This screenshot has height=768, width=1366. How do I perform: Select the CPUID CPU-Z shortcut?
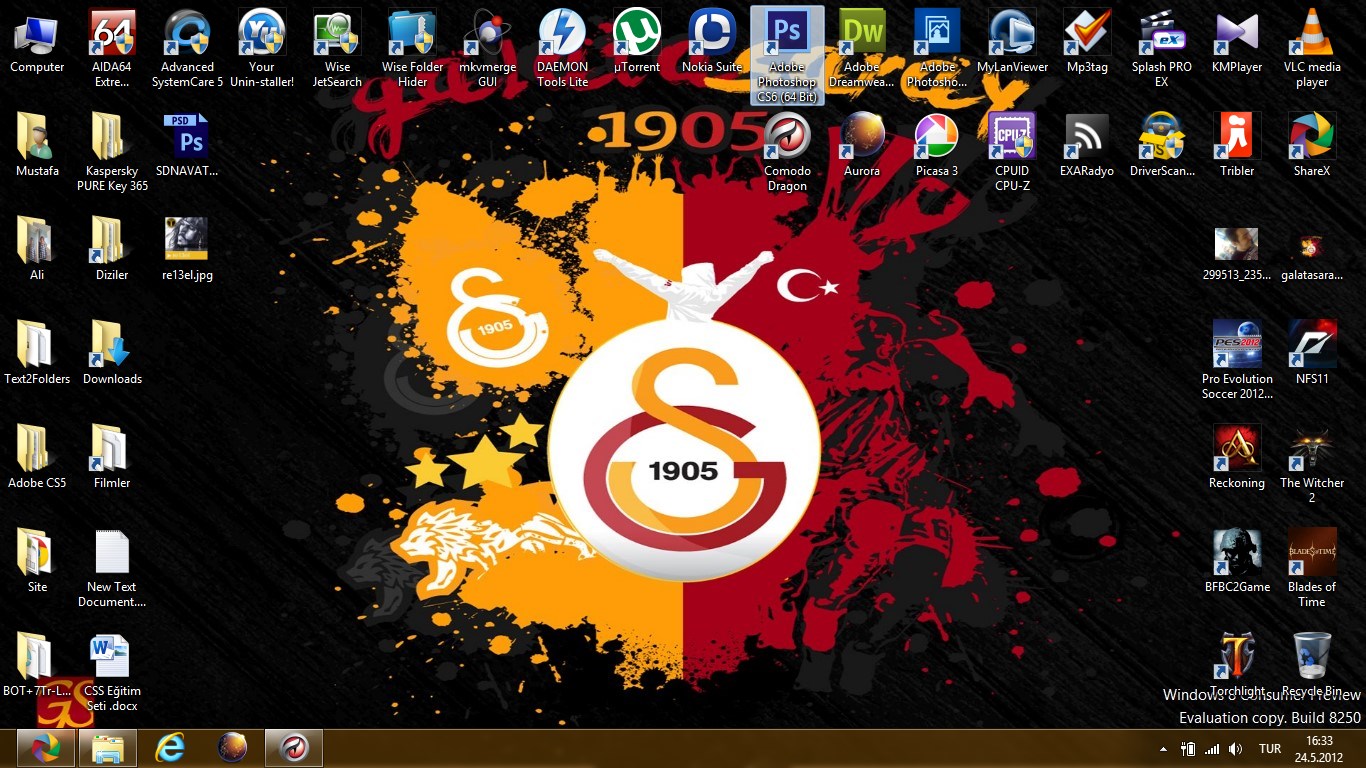click(1012, 152)
